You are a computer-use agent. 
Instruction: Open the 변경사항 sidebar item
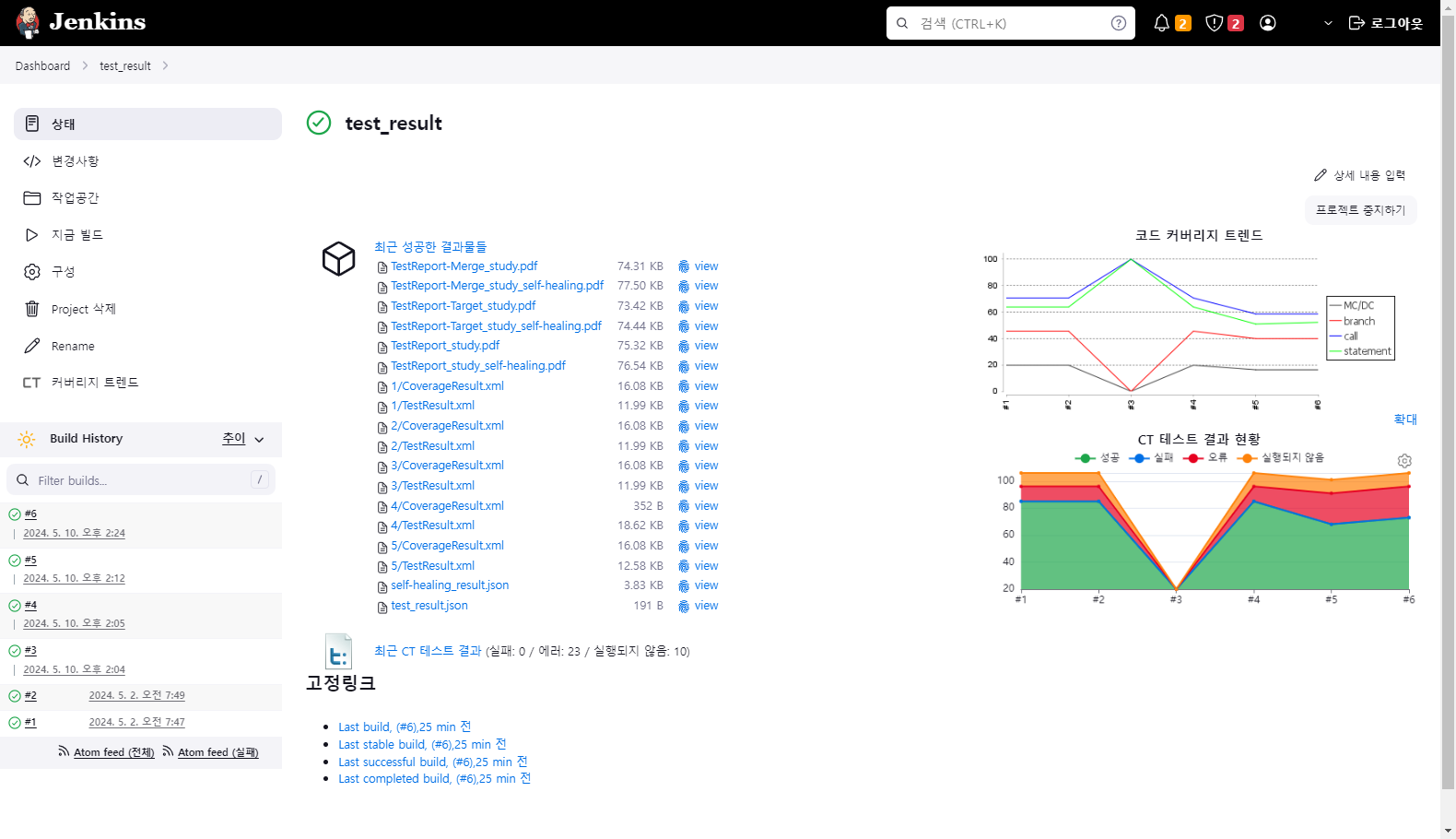(x=147, y=161)
